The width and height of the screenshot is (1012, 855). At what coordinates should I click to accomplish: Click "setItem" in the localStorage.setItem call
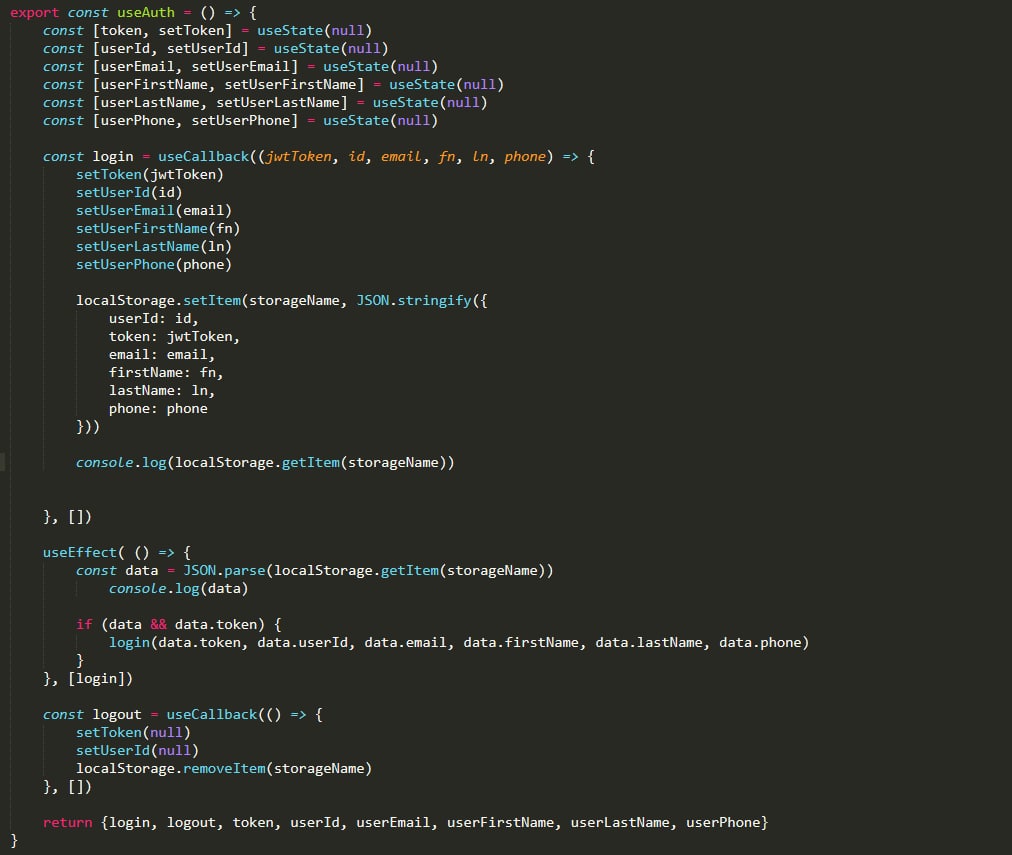(x=212, y=301)
